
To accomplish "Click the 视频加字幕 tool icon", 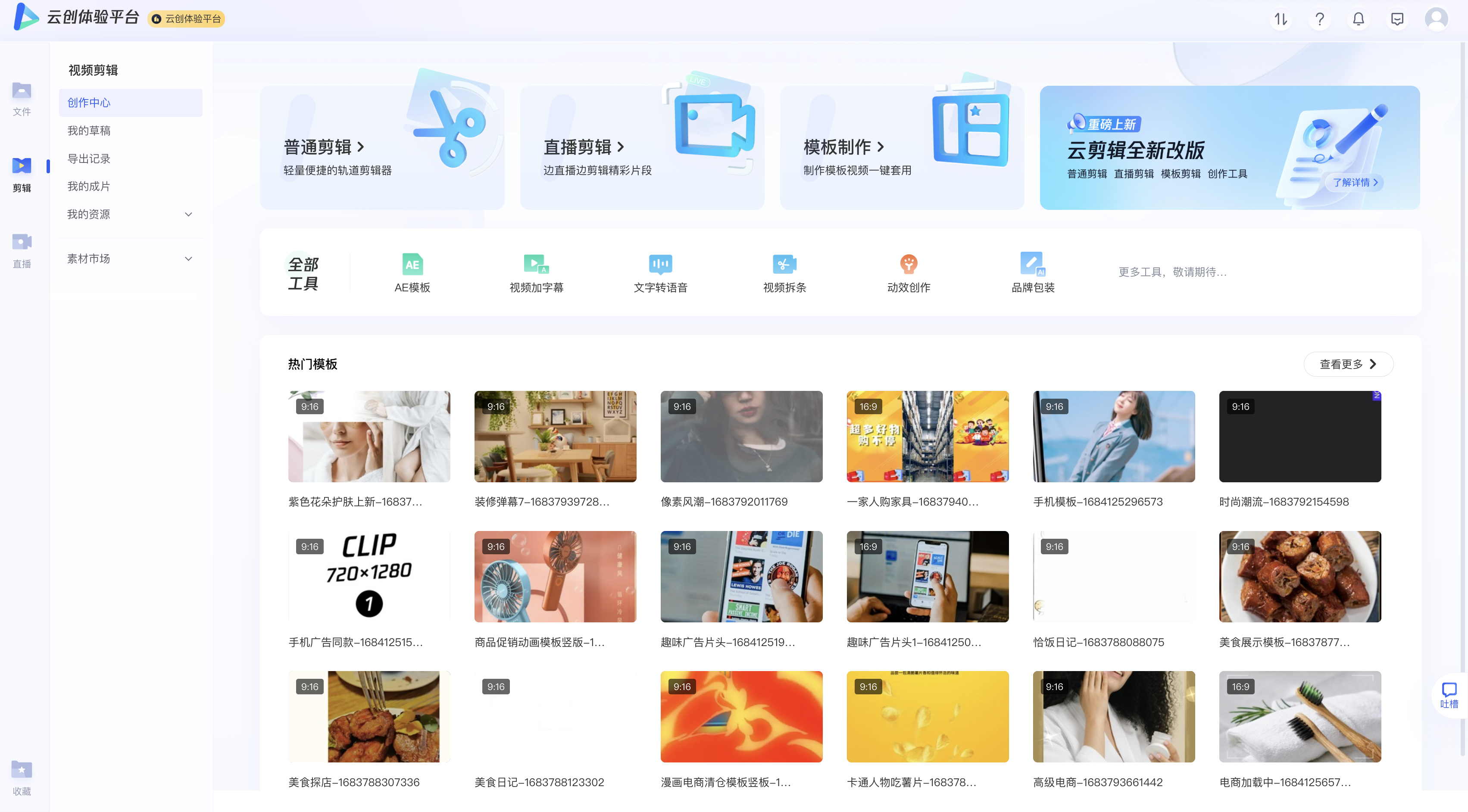I will [x=536, y=264].
